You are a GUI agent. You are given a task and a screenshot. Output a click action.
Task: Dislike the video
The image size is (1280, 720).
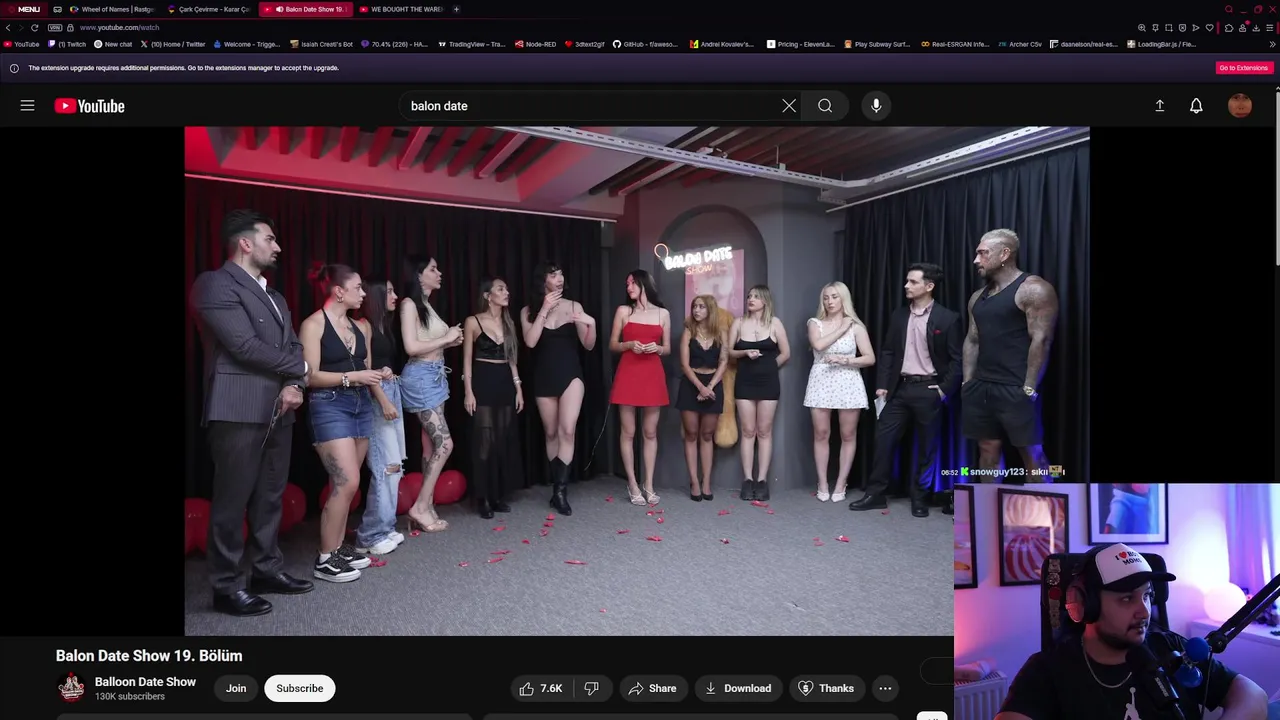[x=592, y=688]
